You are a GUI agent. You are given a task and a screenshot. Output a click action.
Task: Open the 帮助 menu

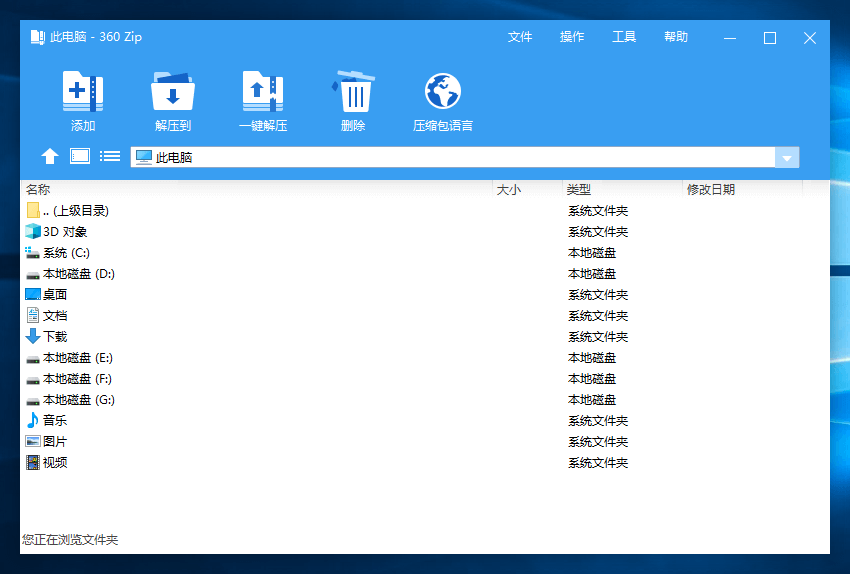[x=676, y=37]
